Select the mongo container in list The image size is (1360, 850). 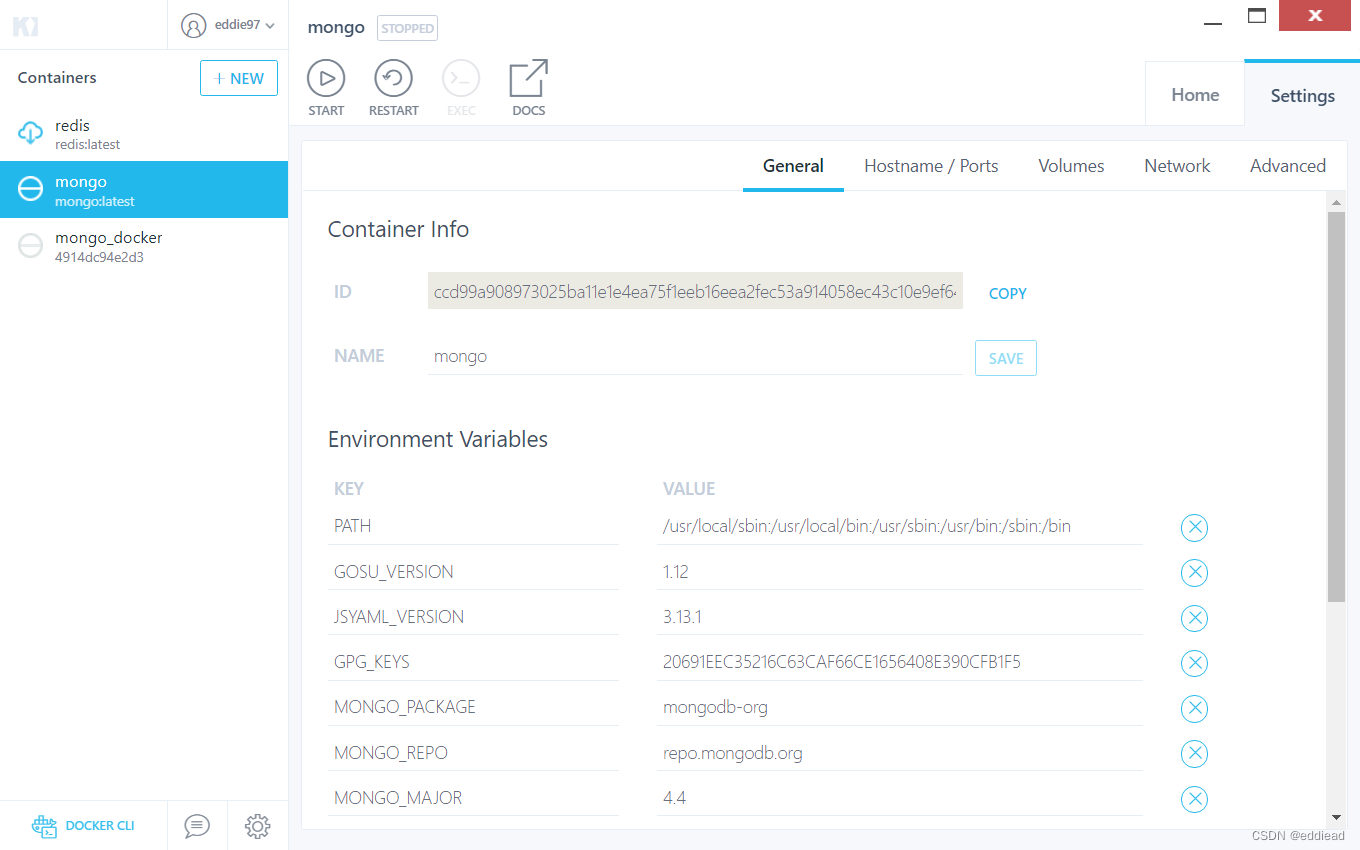pos(144,190)
